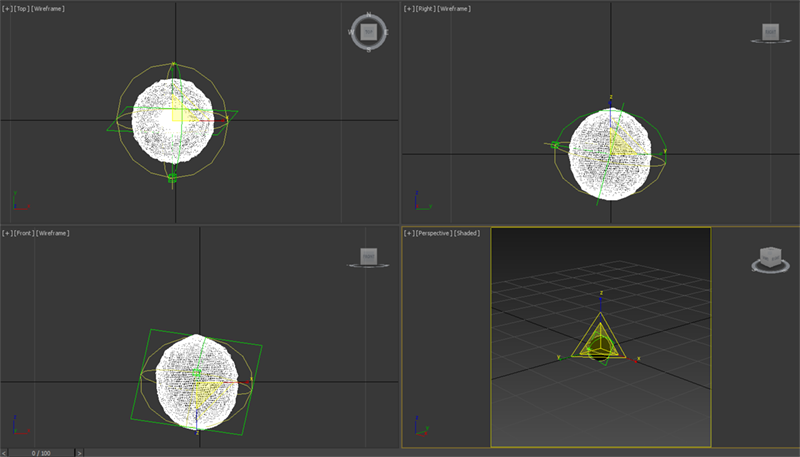Open the [Right] view label menu
Viewport: 800px width, 457px height.
coord(425,9)
